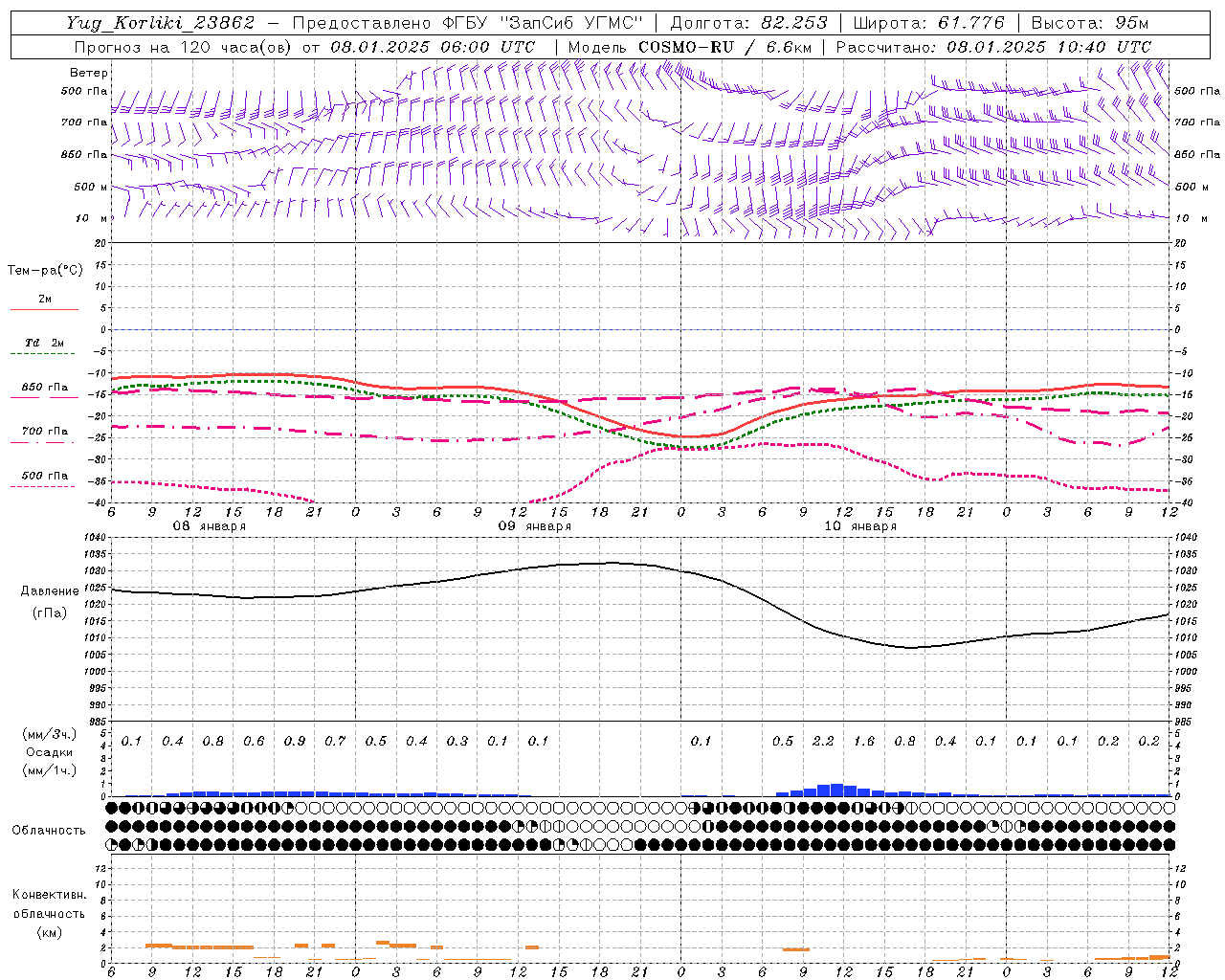Image resolution: width=1225 pixels, height=980 pixels.
Task: Click the Конвективн. облачность label
Action: point(49,904)
